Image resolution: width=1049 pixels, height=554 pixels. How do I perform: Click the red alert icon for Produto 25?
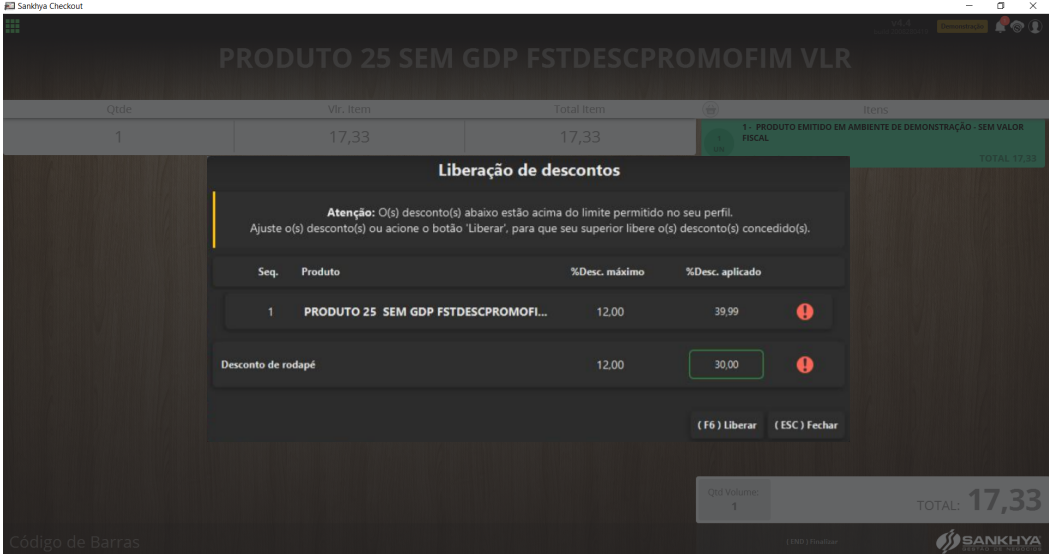click(805, 311)
